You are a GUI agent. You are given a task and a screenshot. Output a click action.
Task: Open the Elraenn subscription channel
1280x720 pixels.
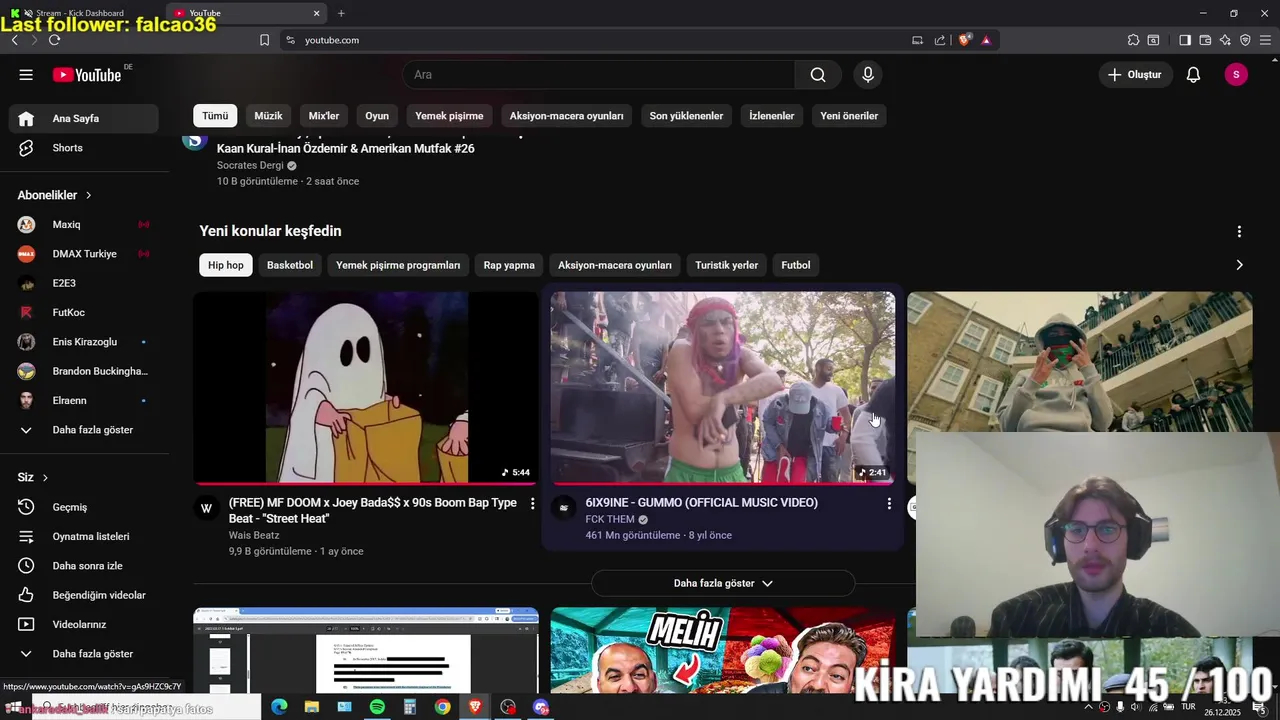(84, 401)
